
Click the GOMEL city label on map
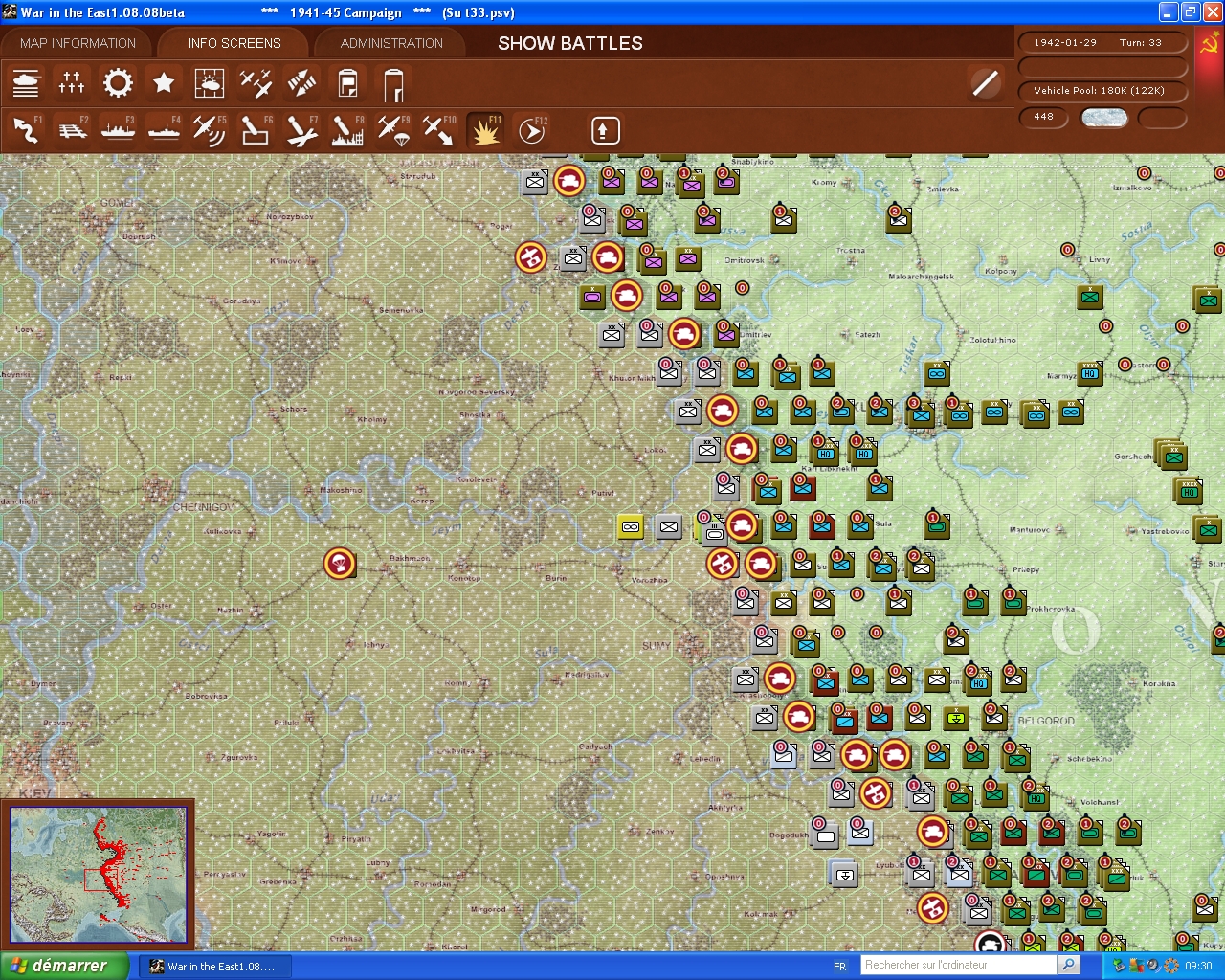(117, 203)
